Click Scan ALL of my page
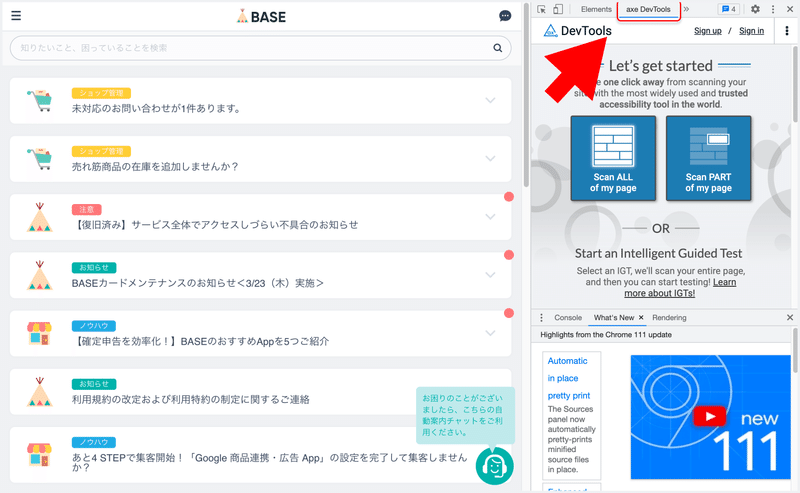This screenshot has height=493, width=800. [x=613, y=158]
